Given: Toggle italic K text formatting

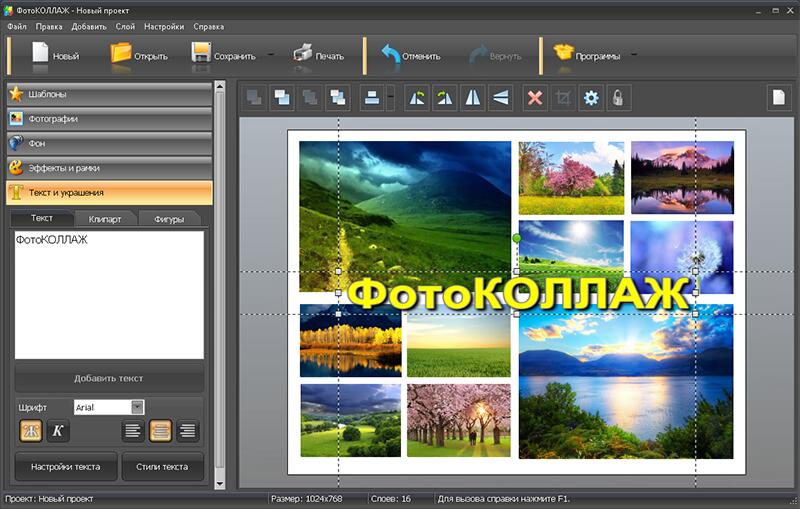Looking at the screenshot, I should click(57, 431).
